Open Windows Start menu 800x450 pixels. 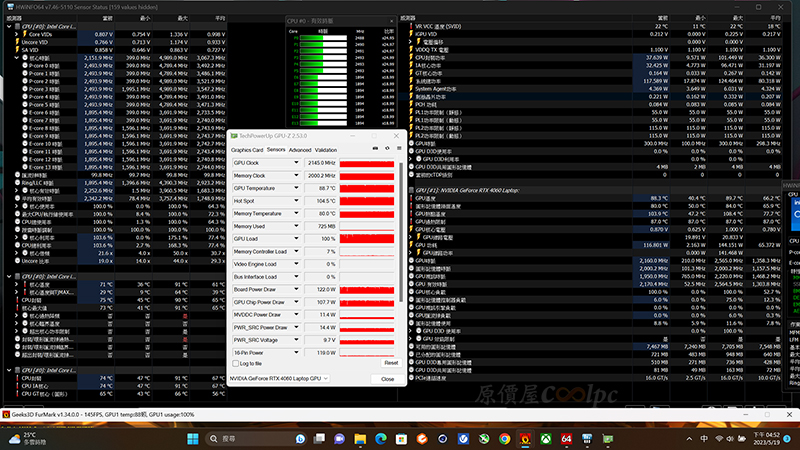[x=193, y=439]
